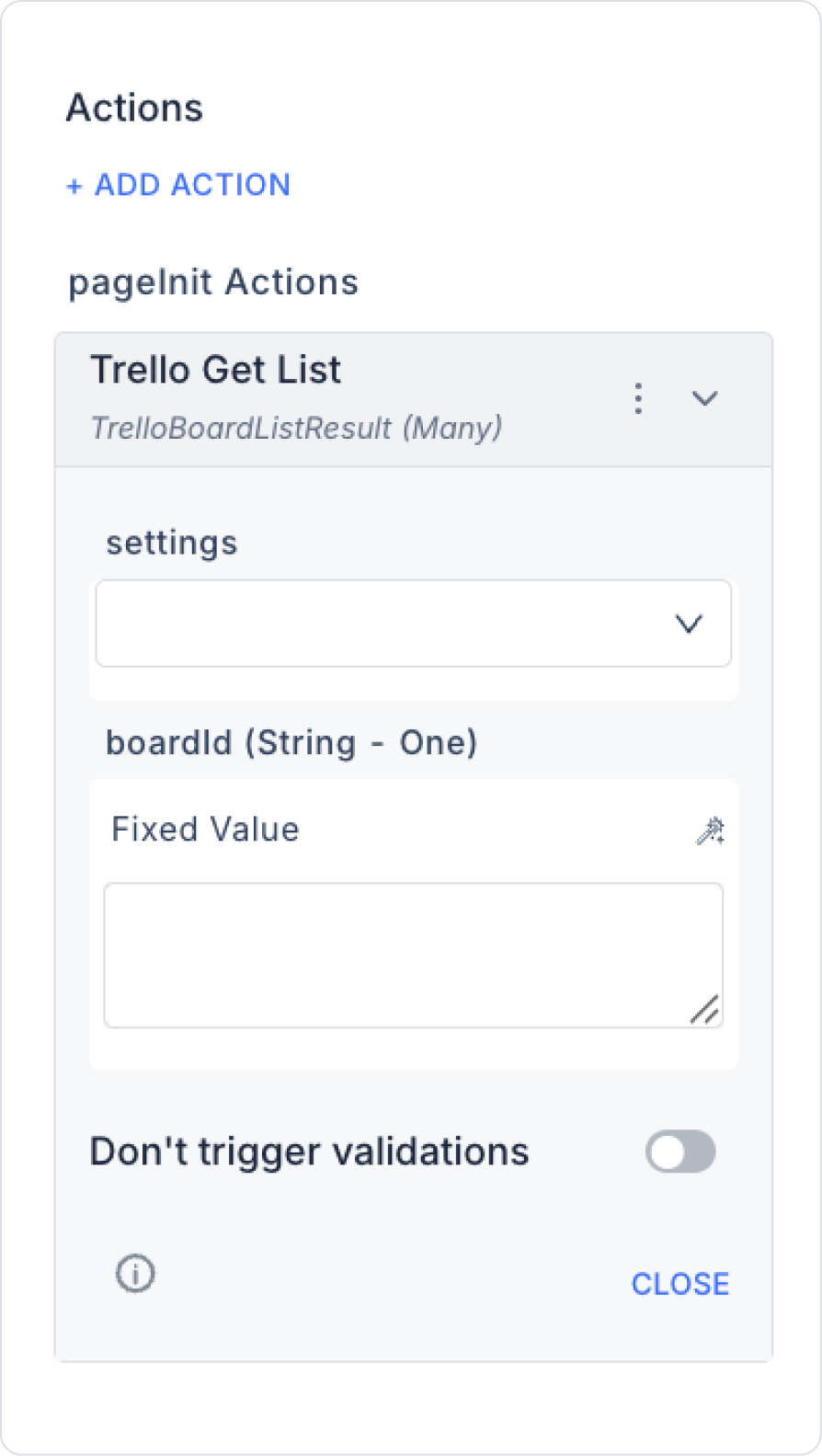This screenshot has width=822, height=1456.
Task: Click the settings dropdown arrow
Action: click(x=689, y=624)
